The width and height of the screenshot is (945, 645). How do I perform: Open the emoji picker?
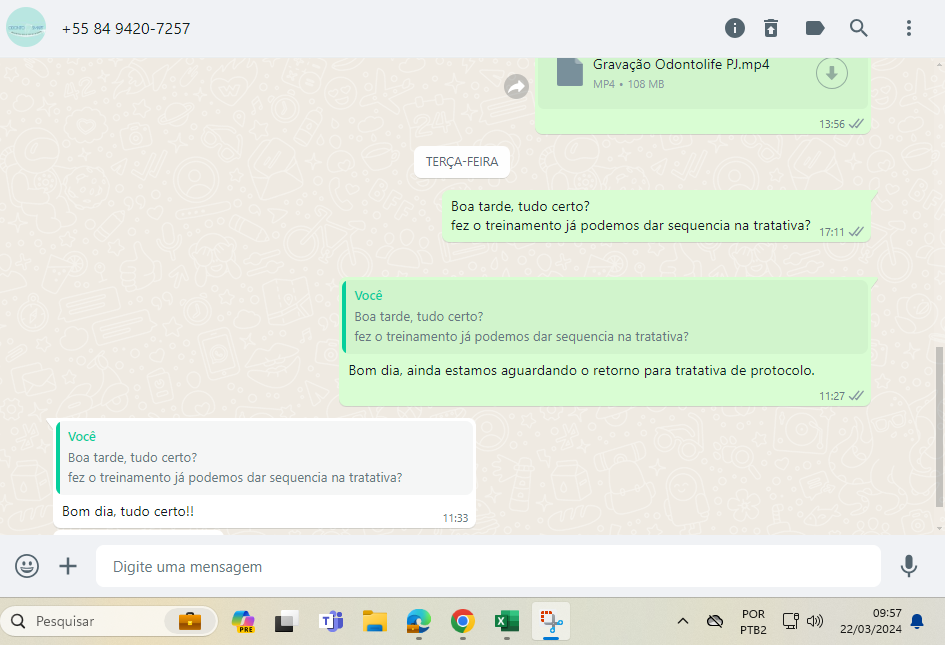pos(27,566)
